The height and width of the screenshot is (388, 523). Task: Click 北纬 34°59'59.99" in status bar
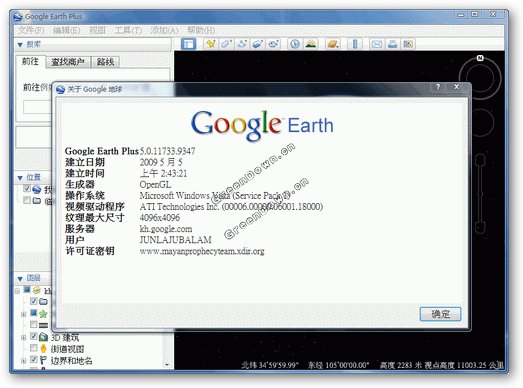pos(270,365)
